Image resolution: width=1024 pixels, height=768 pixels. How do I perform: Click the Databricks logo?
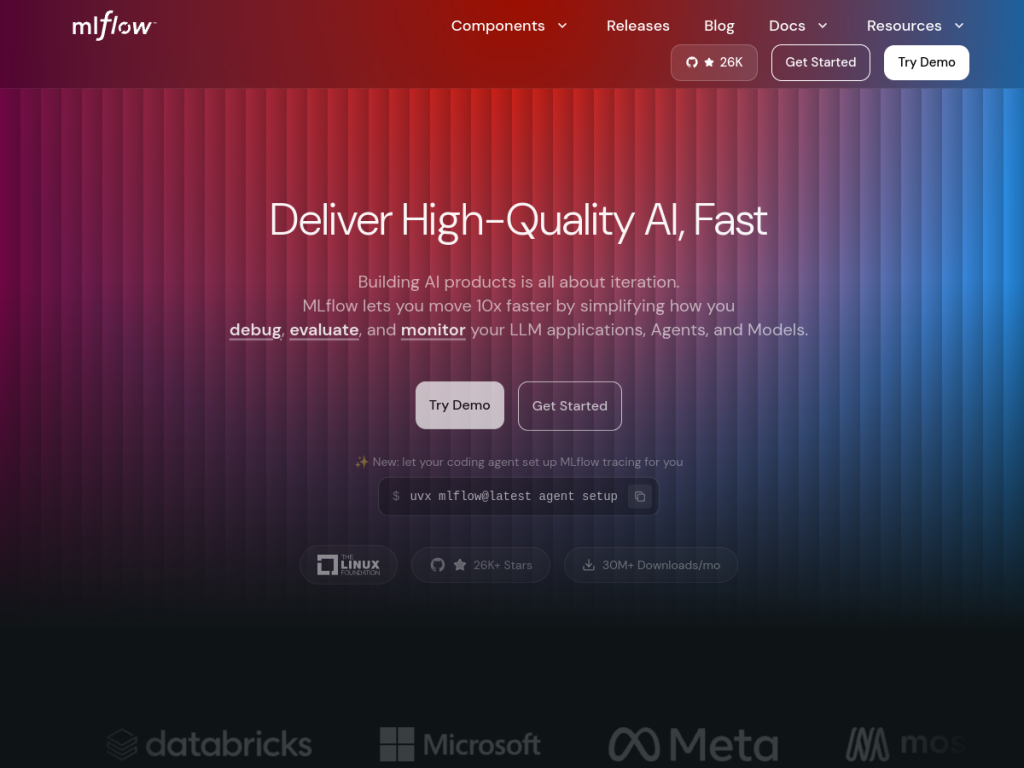click(x=209, y=744)
